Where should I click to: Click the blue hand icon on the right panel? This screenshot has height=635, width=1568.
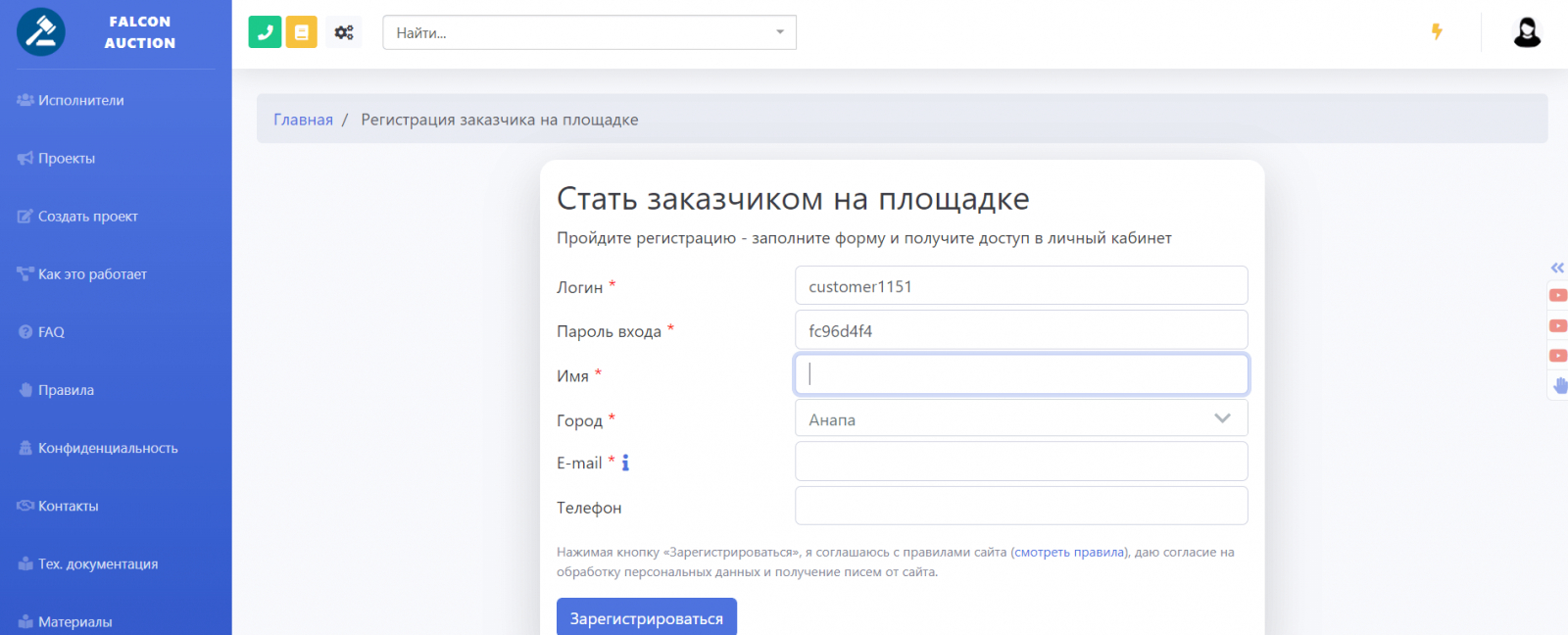pos(1559,385)
